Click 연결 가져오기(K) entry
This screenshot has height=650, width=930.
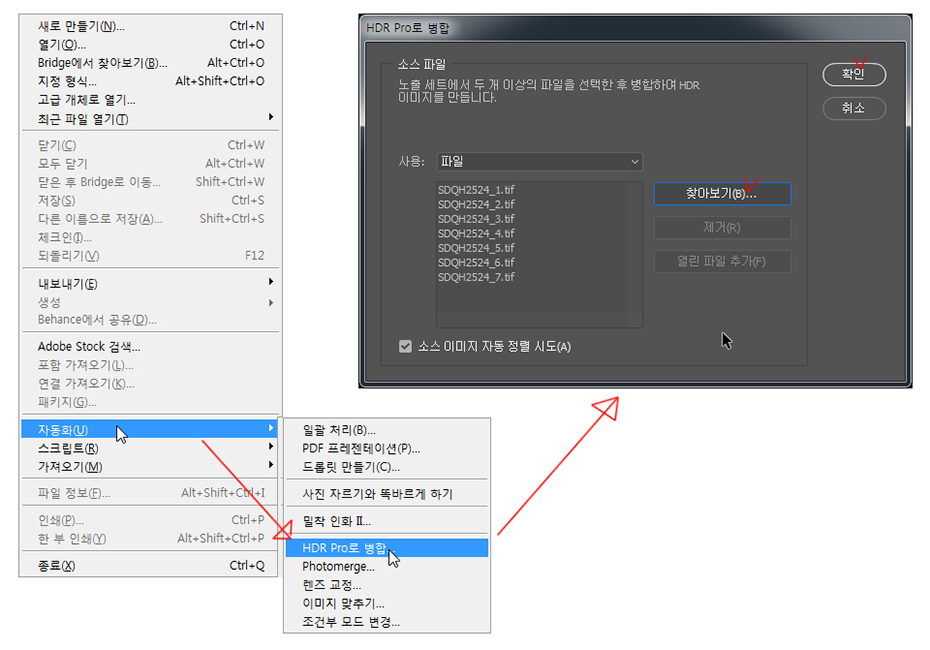[x=151, y=384]
